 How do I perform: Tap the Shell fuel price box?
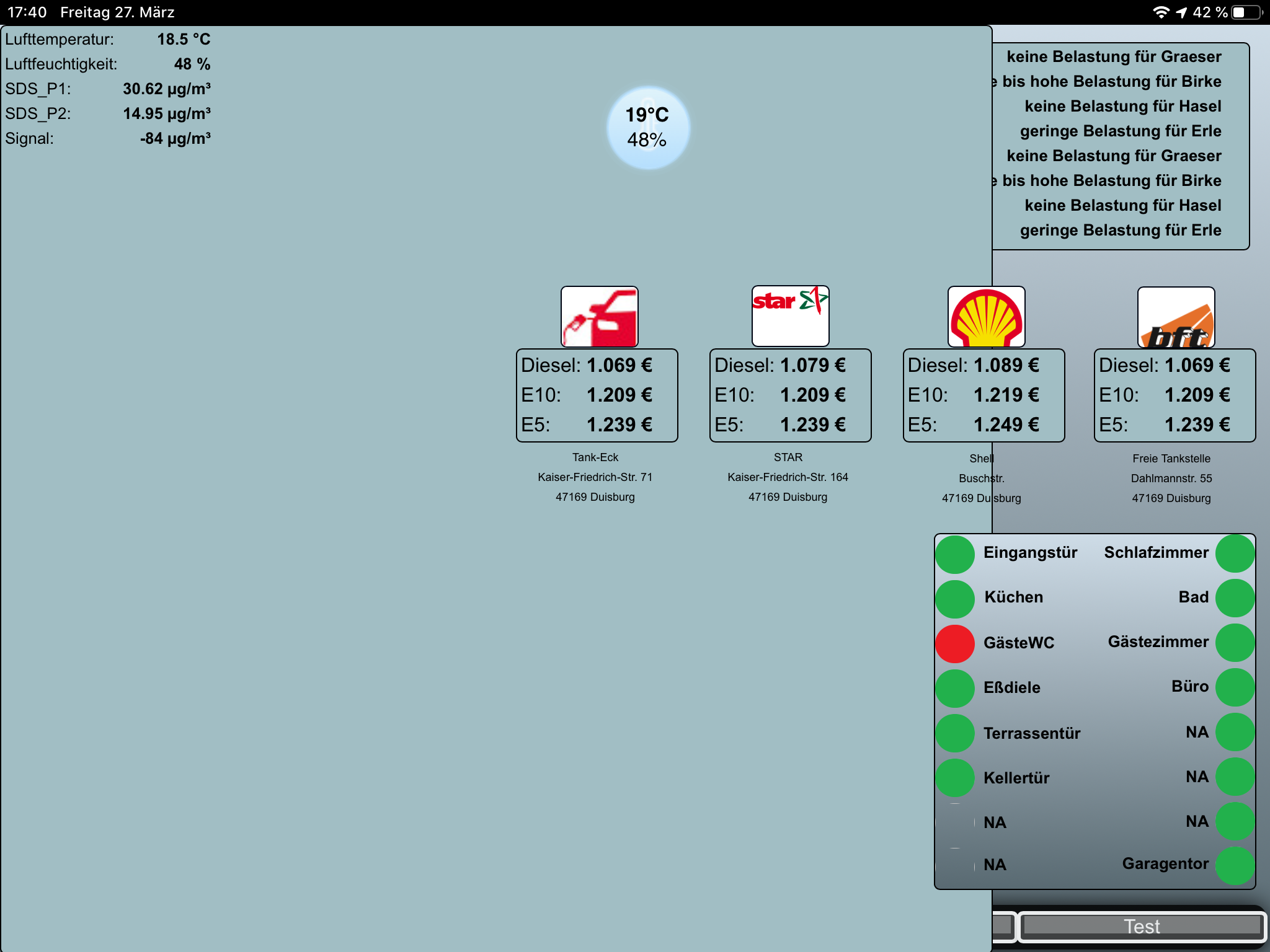tap(984, 395)
